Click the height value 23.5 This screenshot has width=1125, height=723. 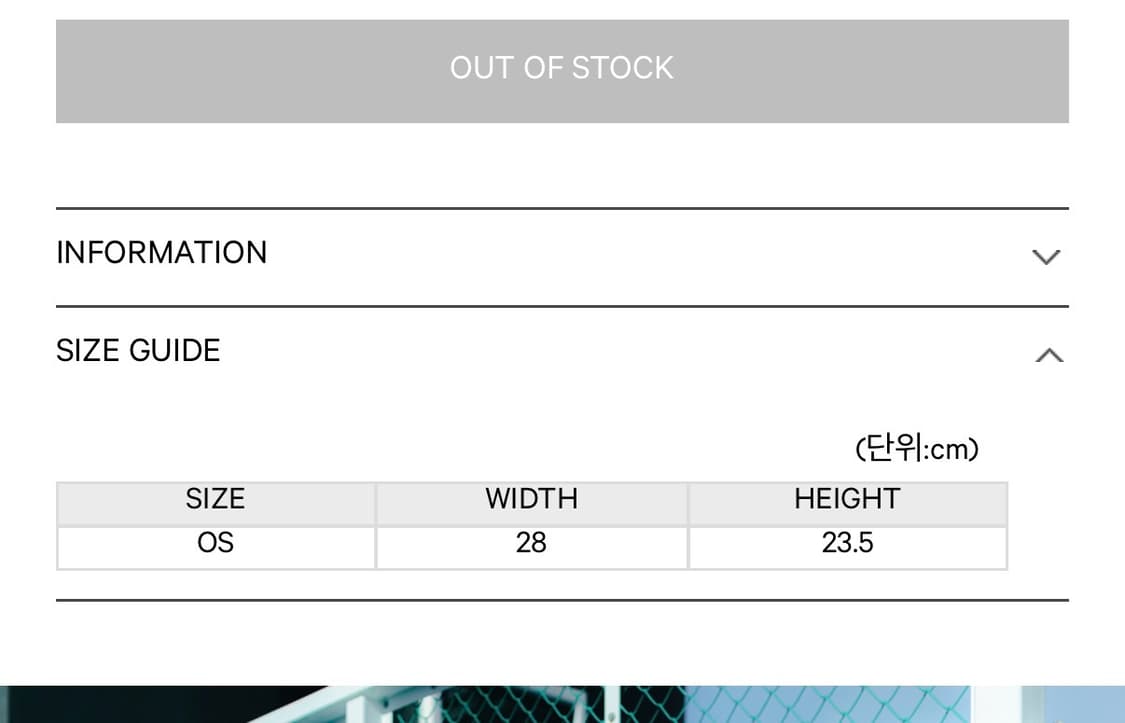point(847,543)
